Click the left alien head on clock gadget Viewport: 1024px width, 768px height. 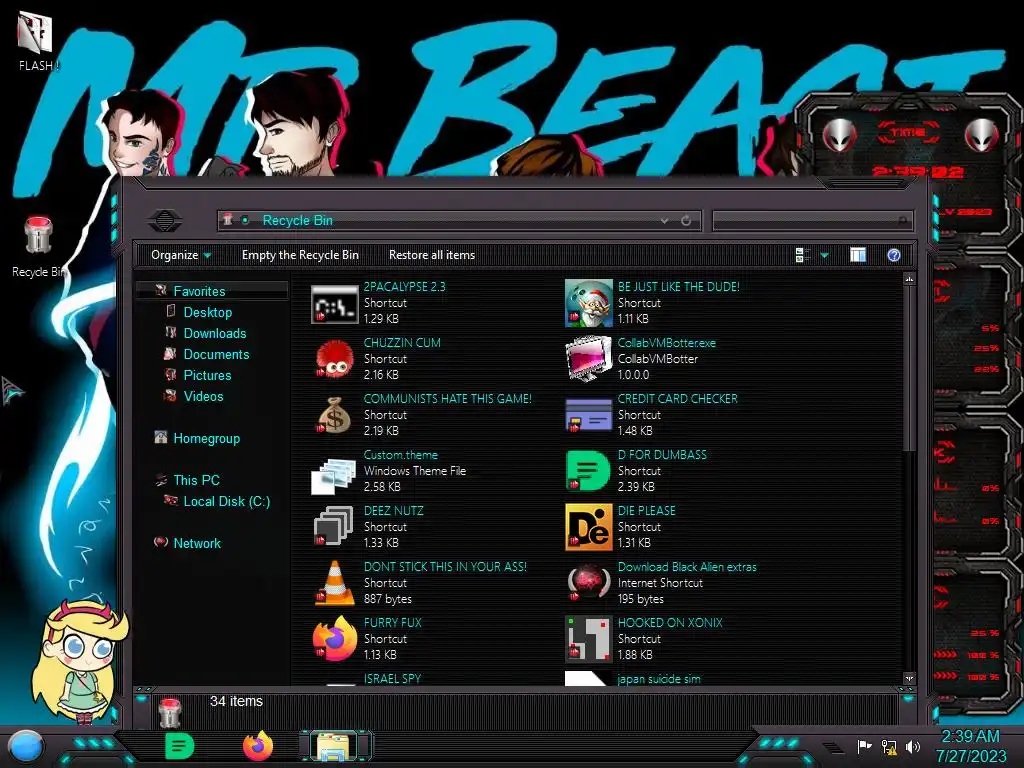coord(840,136)
